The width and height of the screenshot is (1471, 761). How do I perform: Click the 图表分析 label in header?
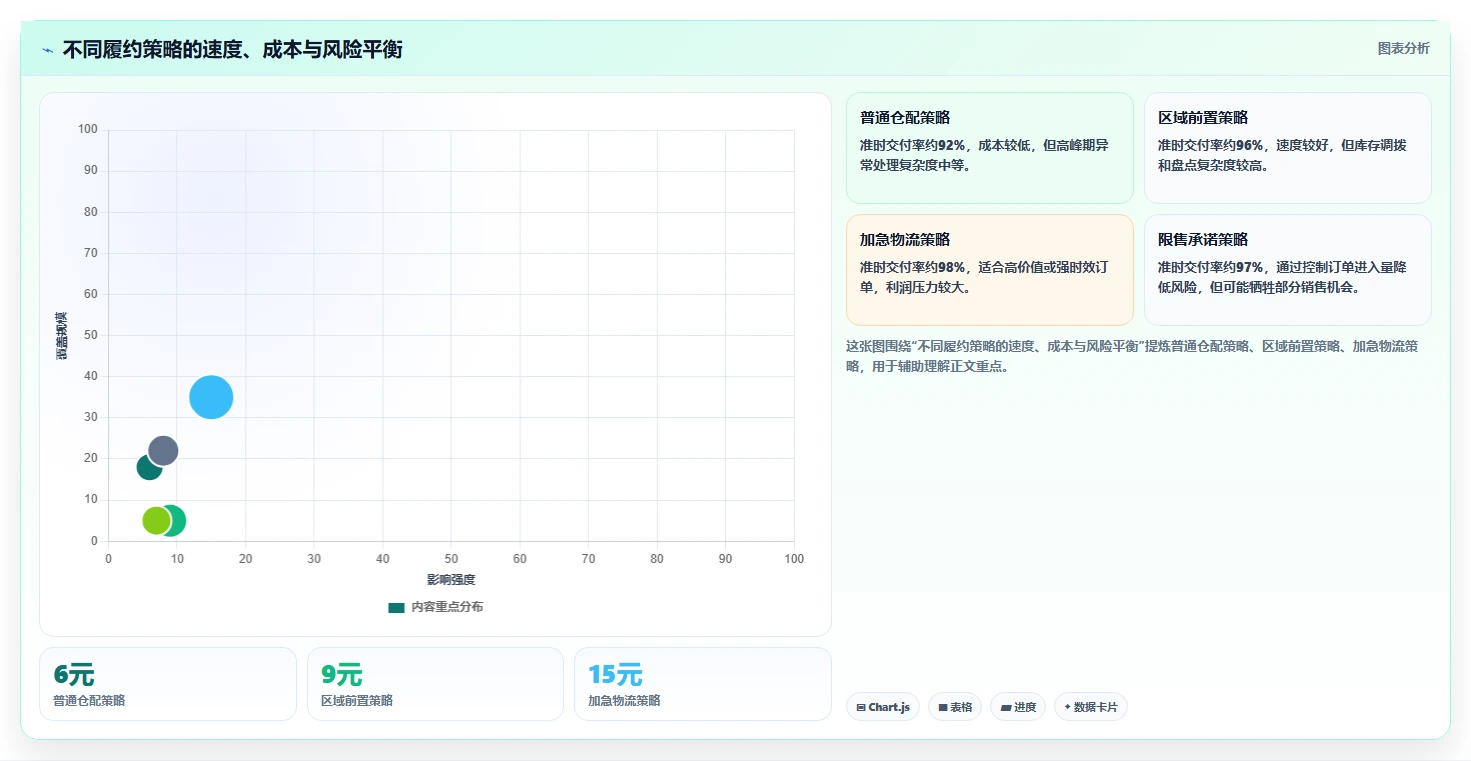coord(1403,48)
